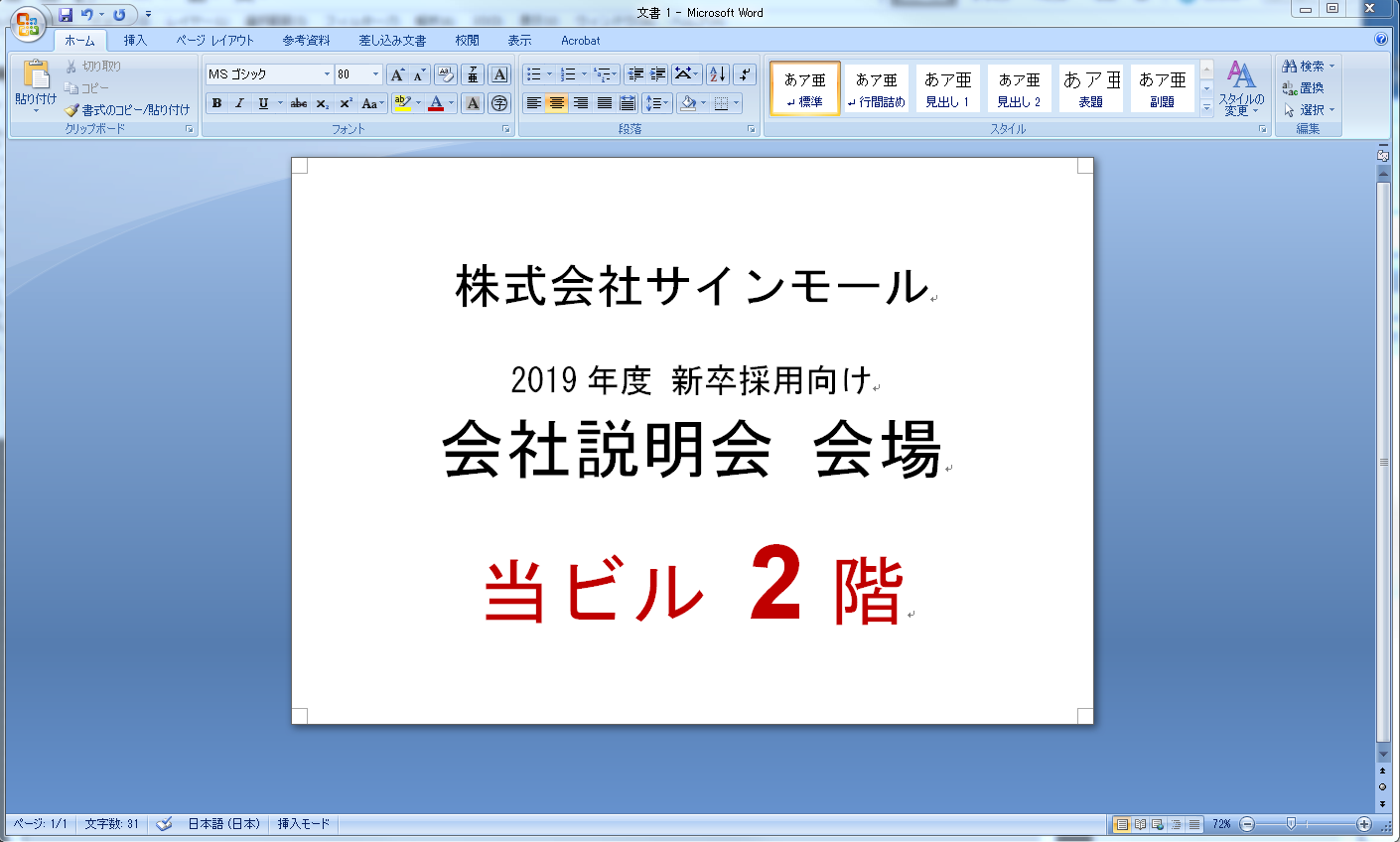Screen dimensions: 1400x842
Task: Decrease paragraph indent
Action: [635, 74]
